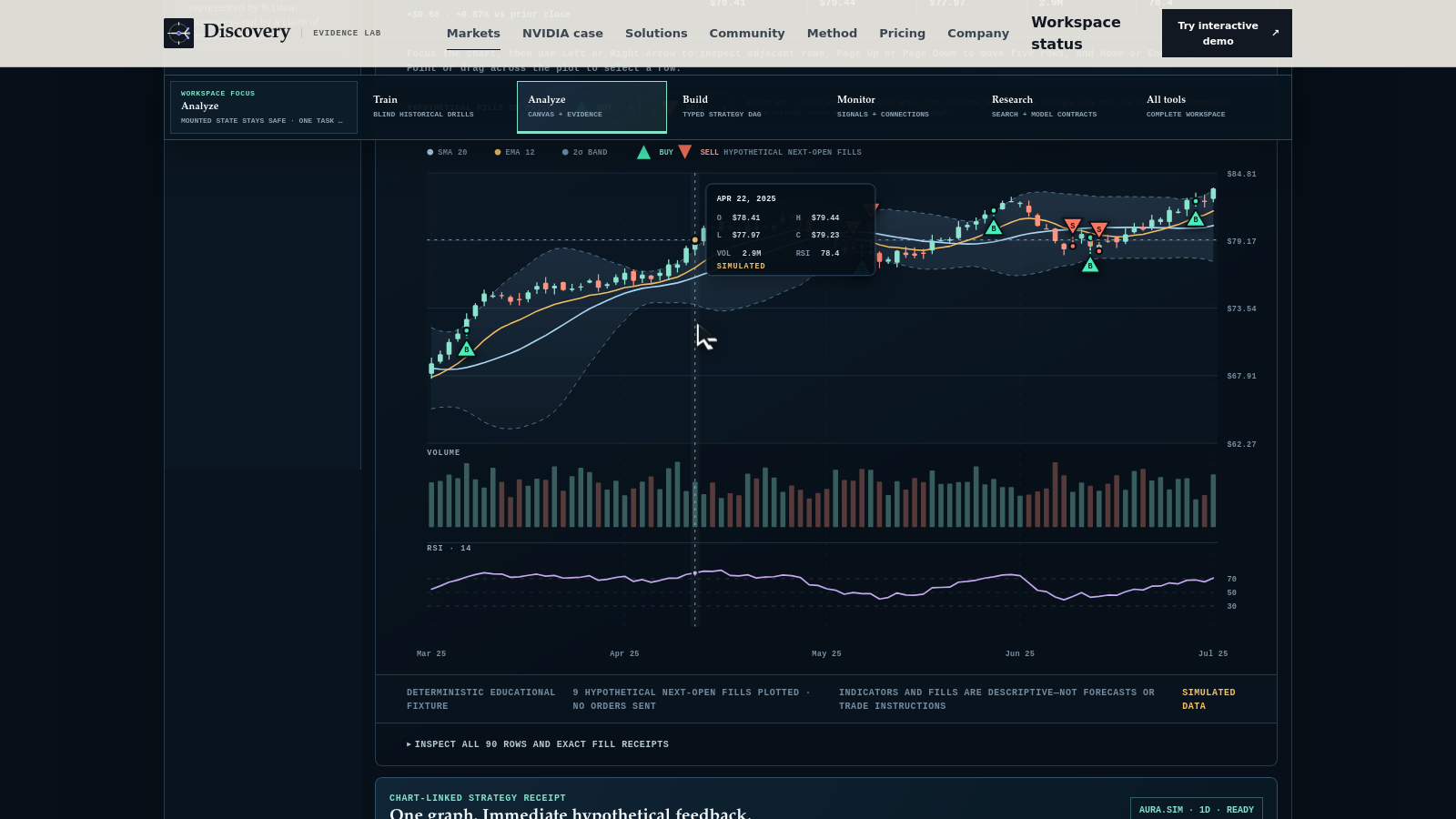Click the RSI · 14 panel label
This screenshot has width=1456, height=819.
coord(449,548)
